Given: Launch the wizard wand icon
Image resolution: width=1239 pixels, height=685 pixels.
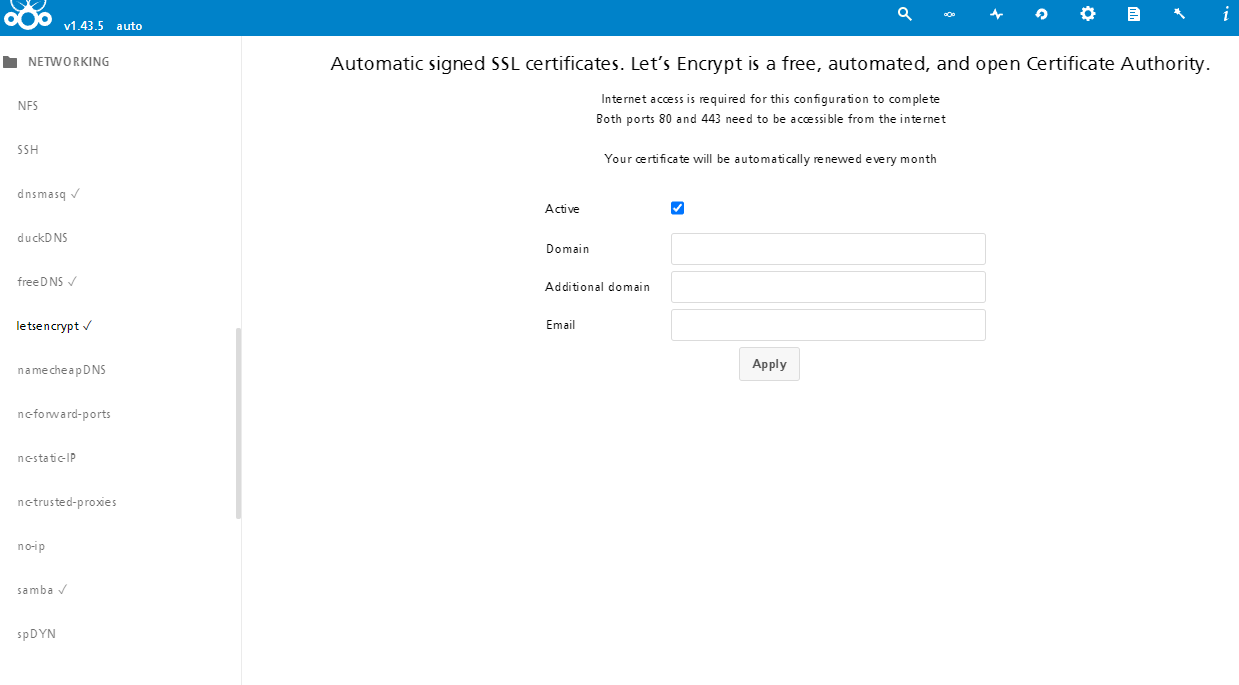Looking at the screenshot, I should click(1180, 14).
